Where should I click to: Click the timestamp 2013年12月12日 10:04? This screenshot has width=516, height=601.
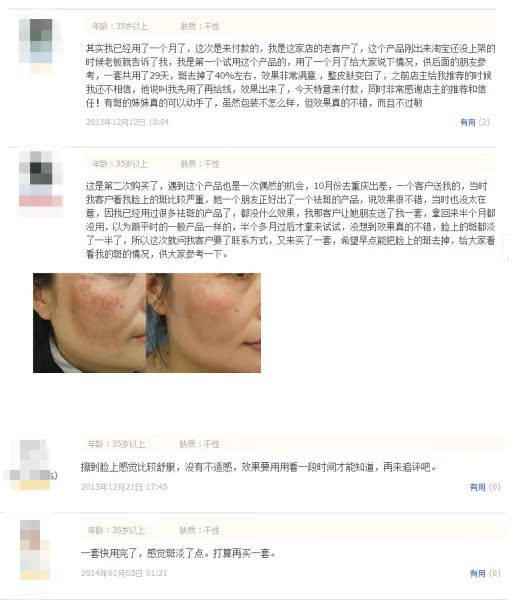click(127, 122)
